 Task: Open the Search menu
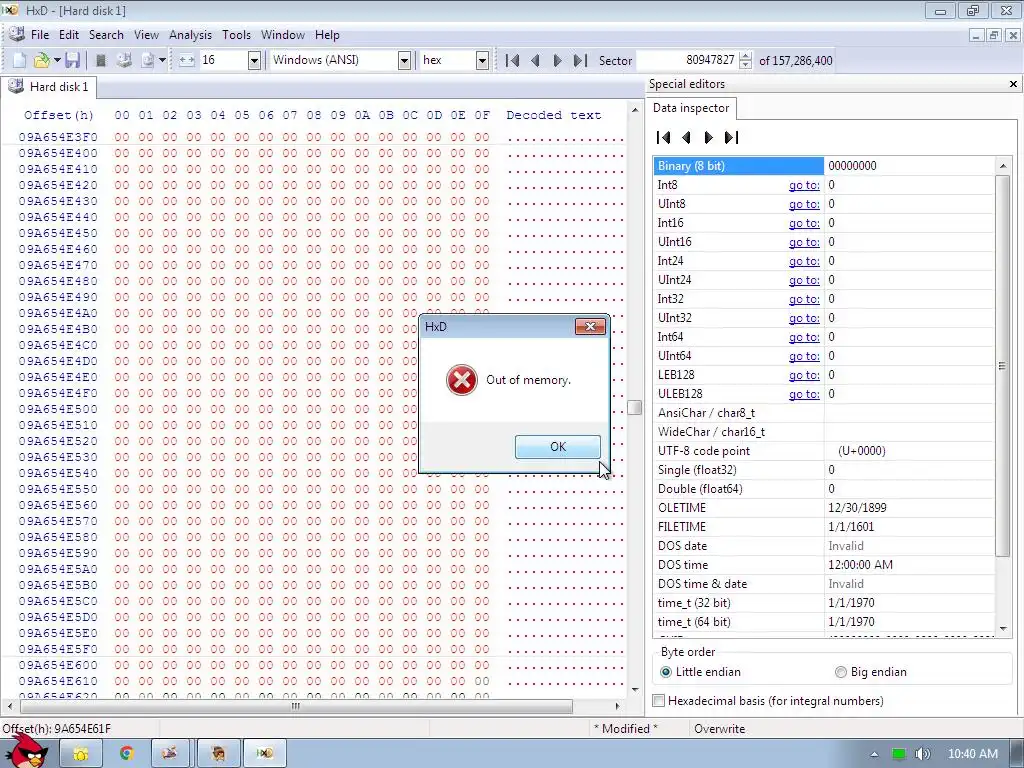coord(106,35)
